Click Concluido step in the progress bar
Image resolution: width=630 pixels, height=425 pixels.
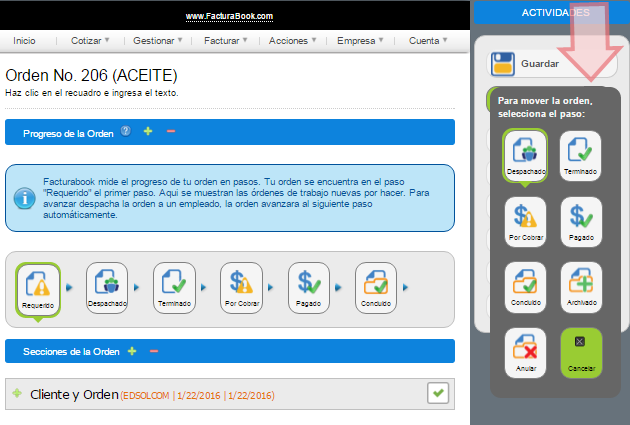(x=376, y=288)
